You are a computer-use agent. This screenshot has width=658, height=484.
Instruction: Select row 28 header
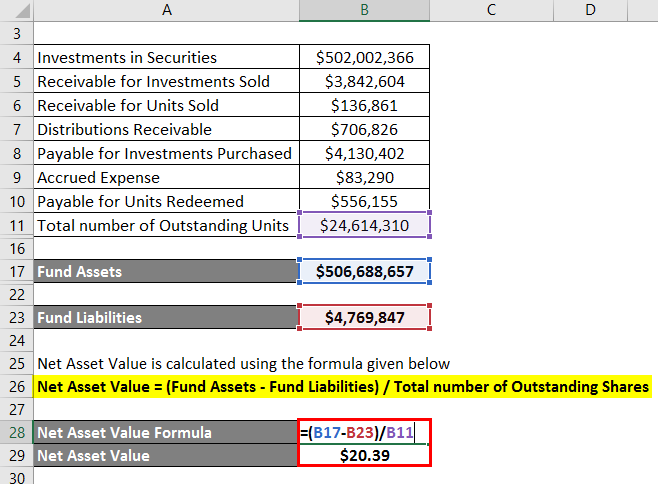(17, 432)
